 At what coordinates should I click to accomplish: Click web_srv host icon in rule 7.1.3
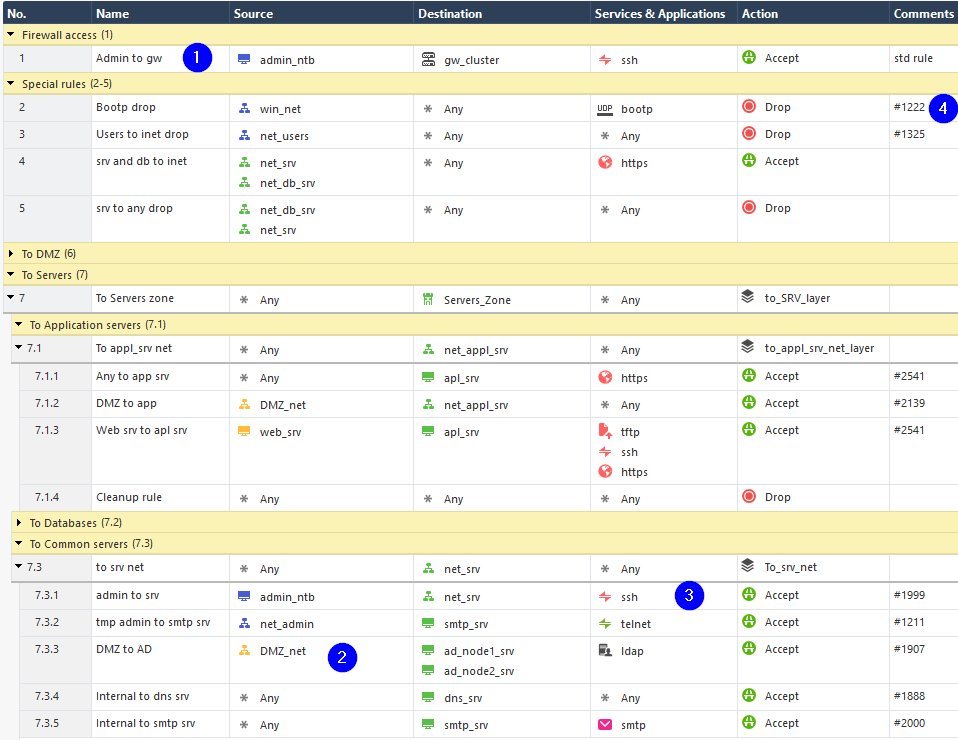pyautogui.click(x=244, y=431)
